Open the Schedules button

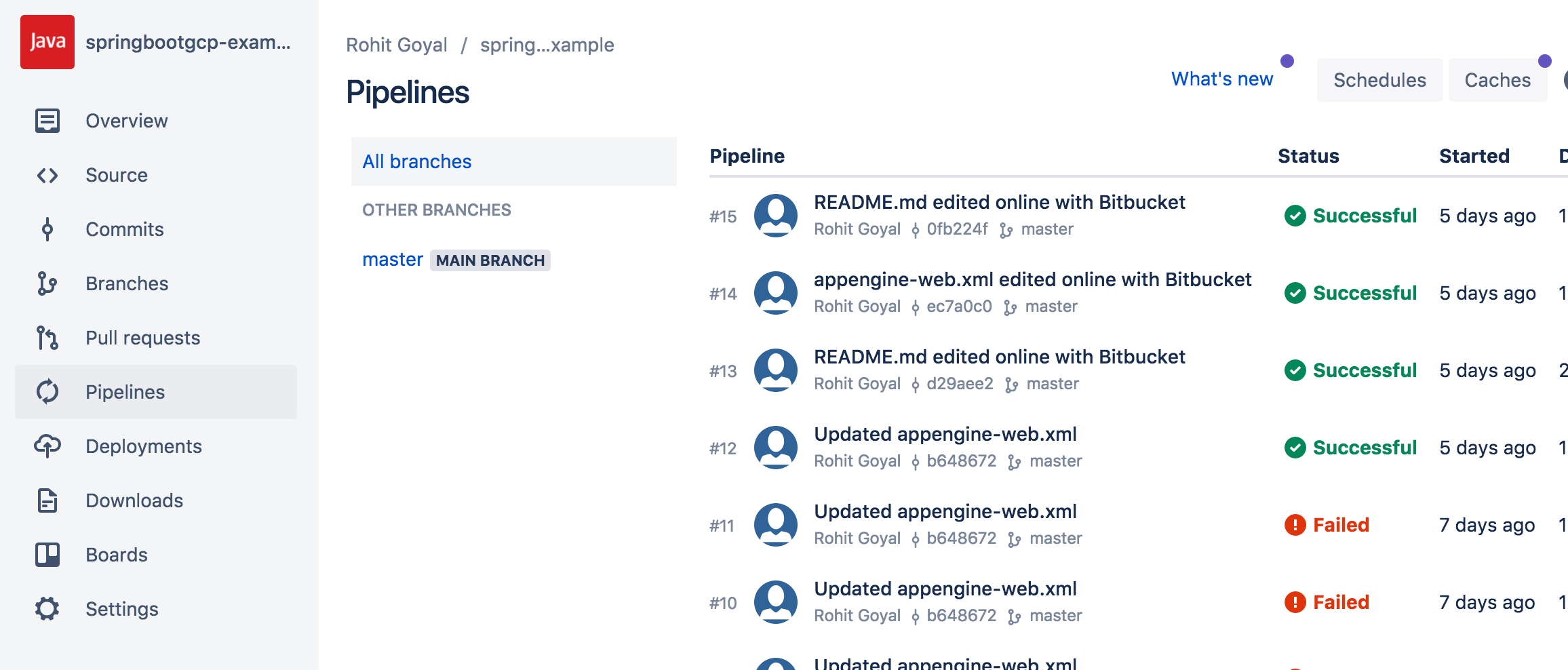pyautogui.click(x=1379, y=79)
